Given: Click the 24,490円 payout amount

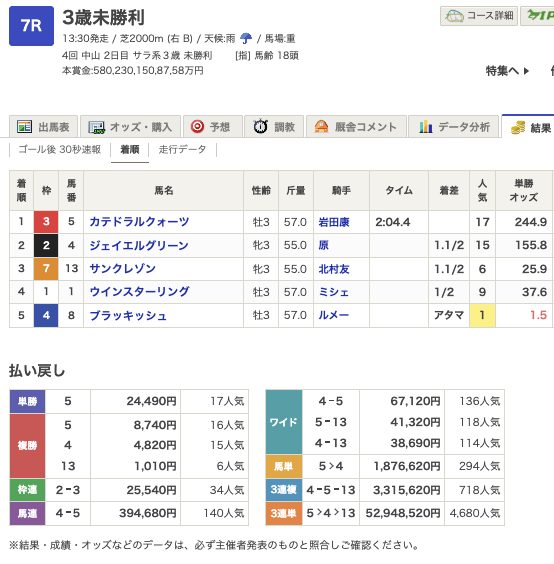Looking at the screenshot, I should pyautogui.click(x=151, y=401).
